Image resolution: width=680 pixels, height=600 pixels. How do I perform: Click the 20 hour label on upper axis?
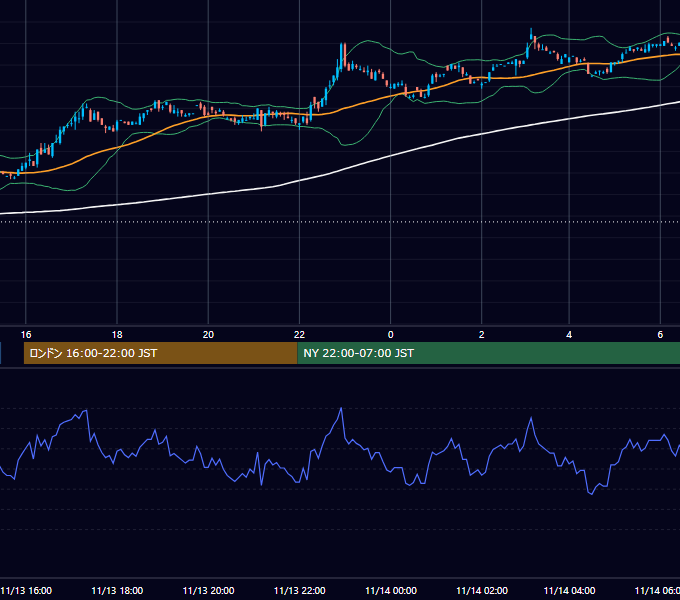click(208, 335)
